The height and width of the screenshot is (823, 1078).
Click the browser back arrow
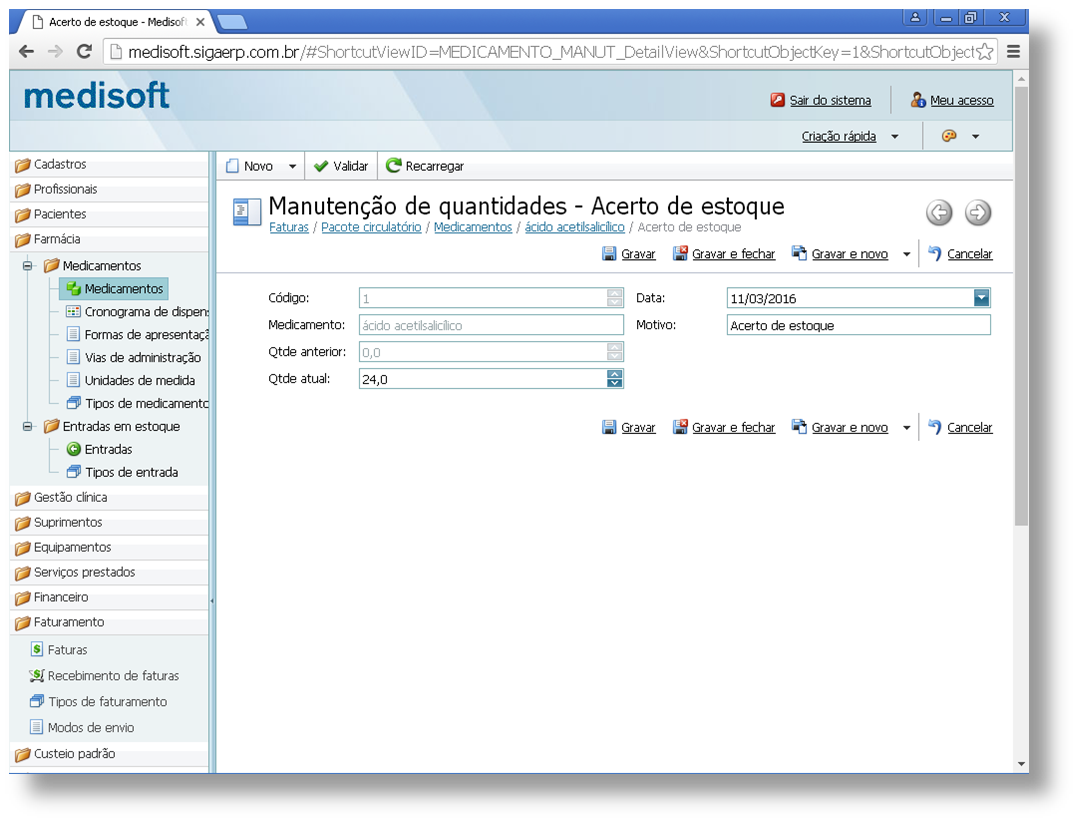pos(27,52)
